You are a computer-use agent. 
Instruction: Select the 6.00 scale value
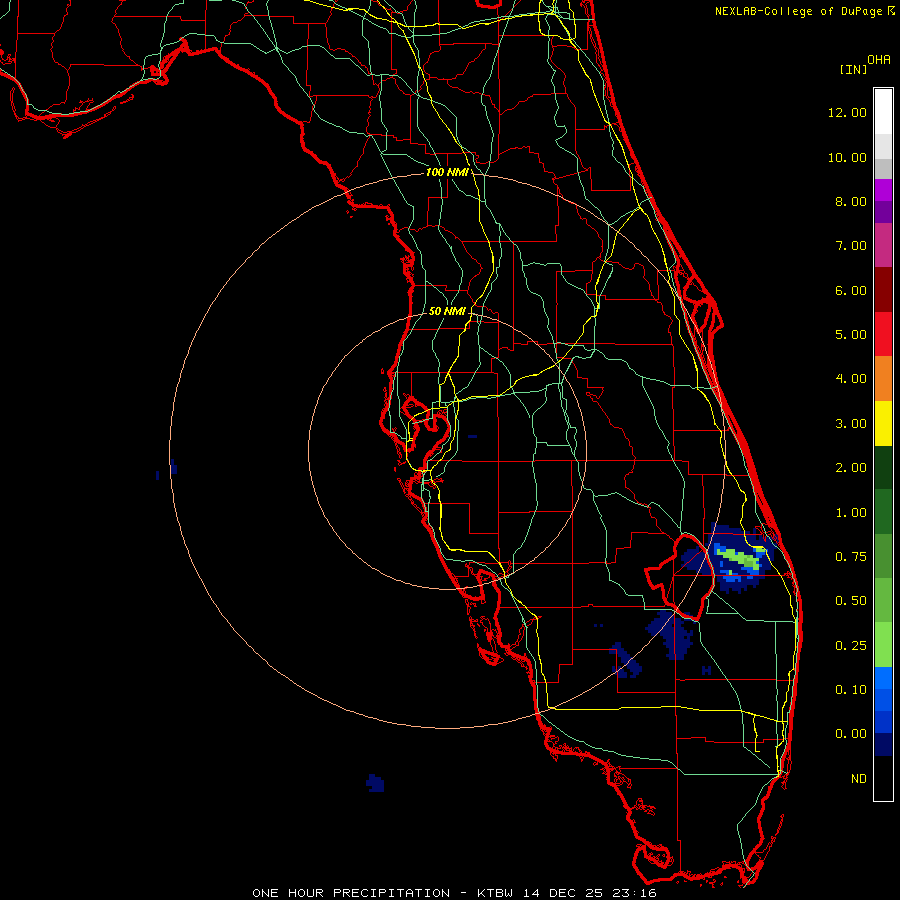[851, 290]
